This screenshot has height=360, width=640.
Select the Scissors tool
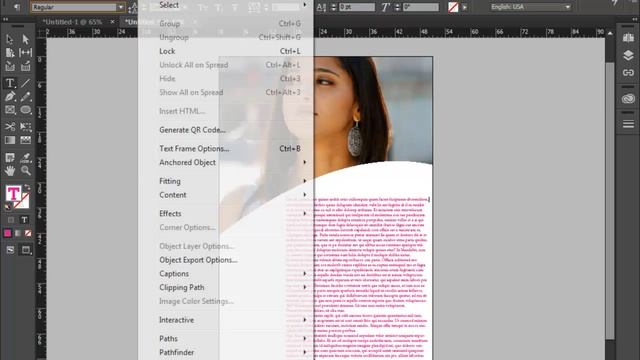pos(10,127)
